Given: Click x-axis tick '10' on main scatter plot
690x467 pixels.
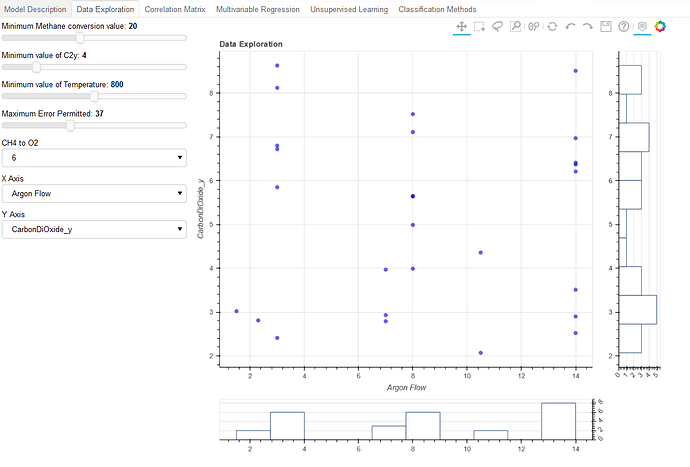Looking at the screenshot, I should (467, 376).
